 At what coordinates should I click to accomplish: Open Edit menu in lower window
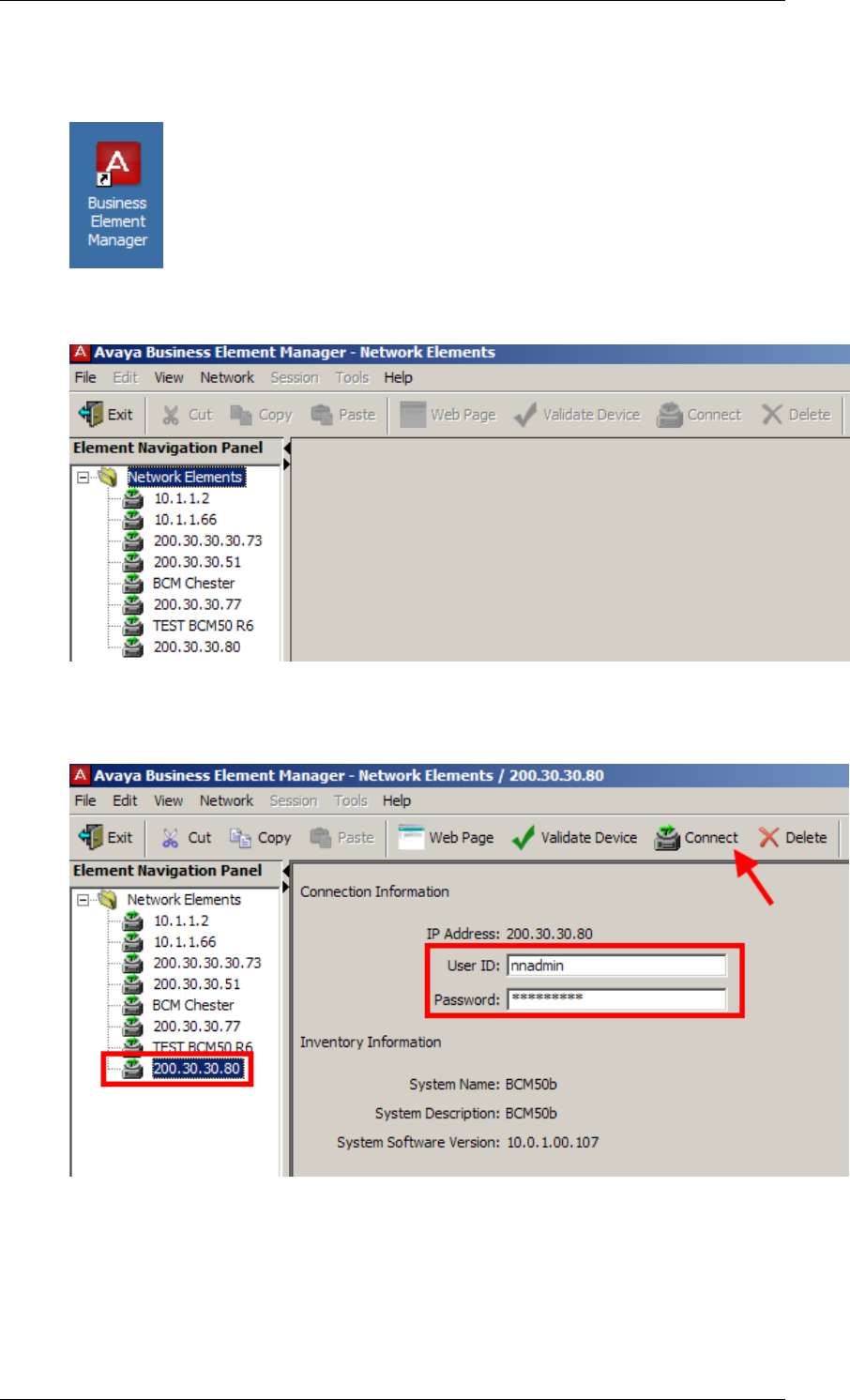125,800
